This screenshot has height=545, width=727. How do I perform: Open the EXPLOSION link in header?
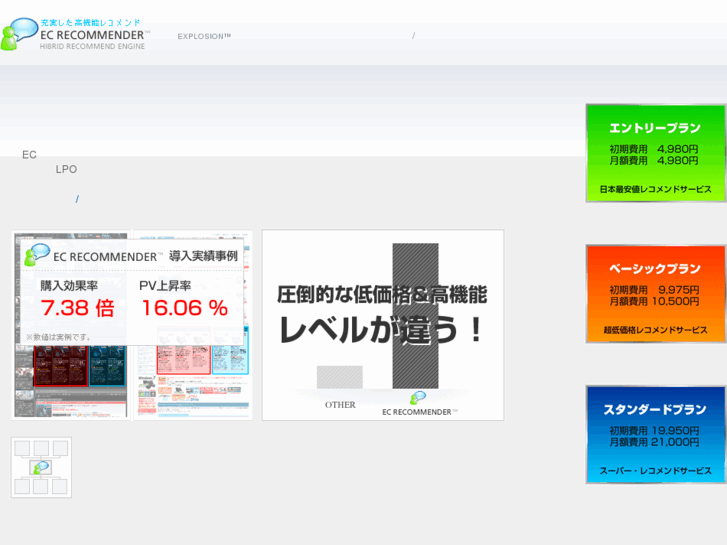click(204, 36)
